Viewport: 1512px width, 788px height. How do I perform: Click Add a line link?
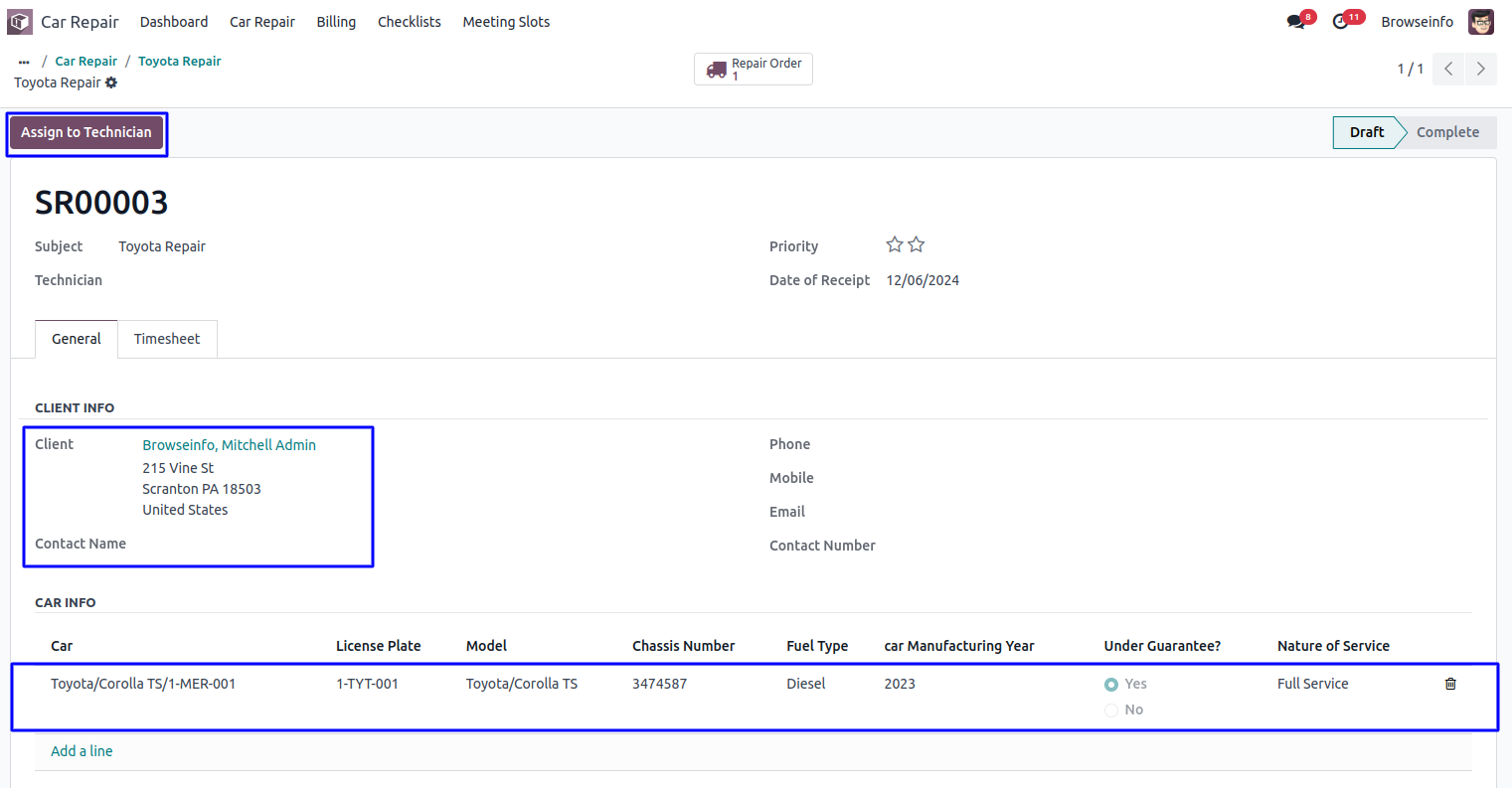(x=82, y=751)
